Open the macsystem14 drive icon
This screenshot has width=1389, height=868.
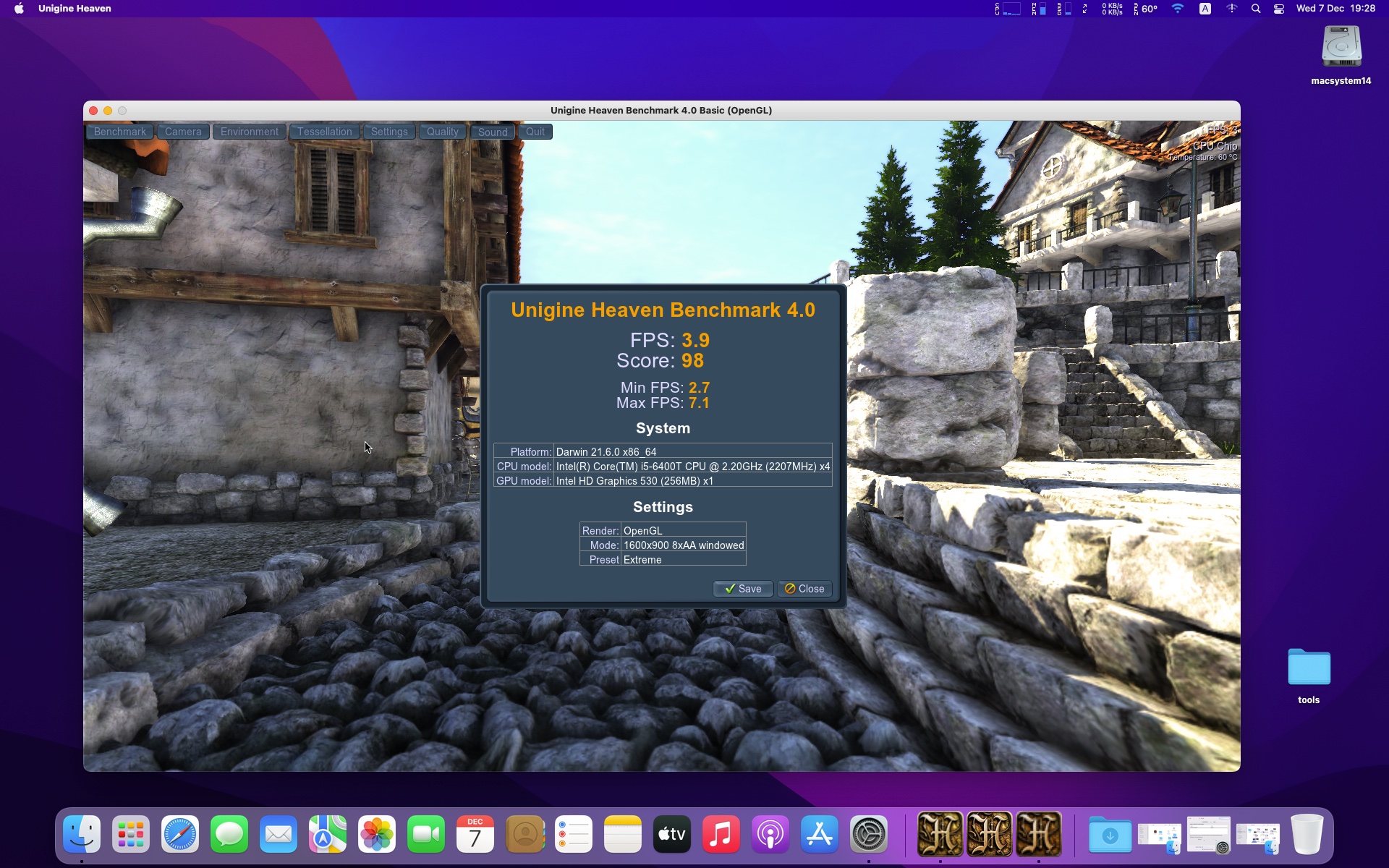pos(1341,48)
